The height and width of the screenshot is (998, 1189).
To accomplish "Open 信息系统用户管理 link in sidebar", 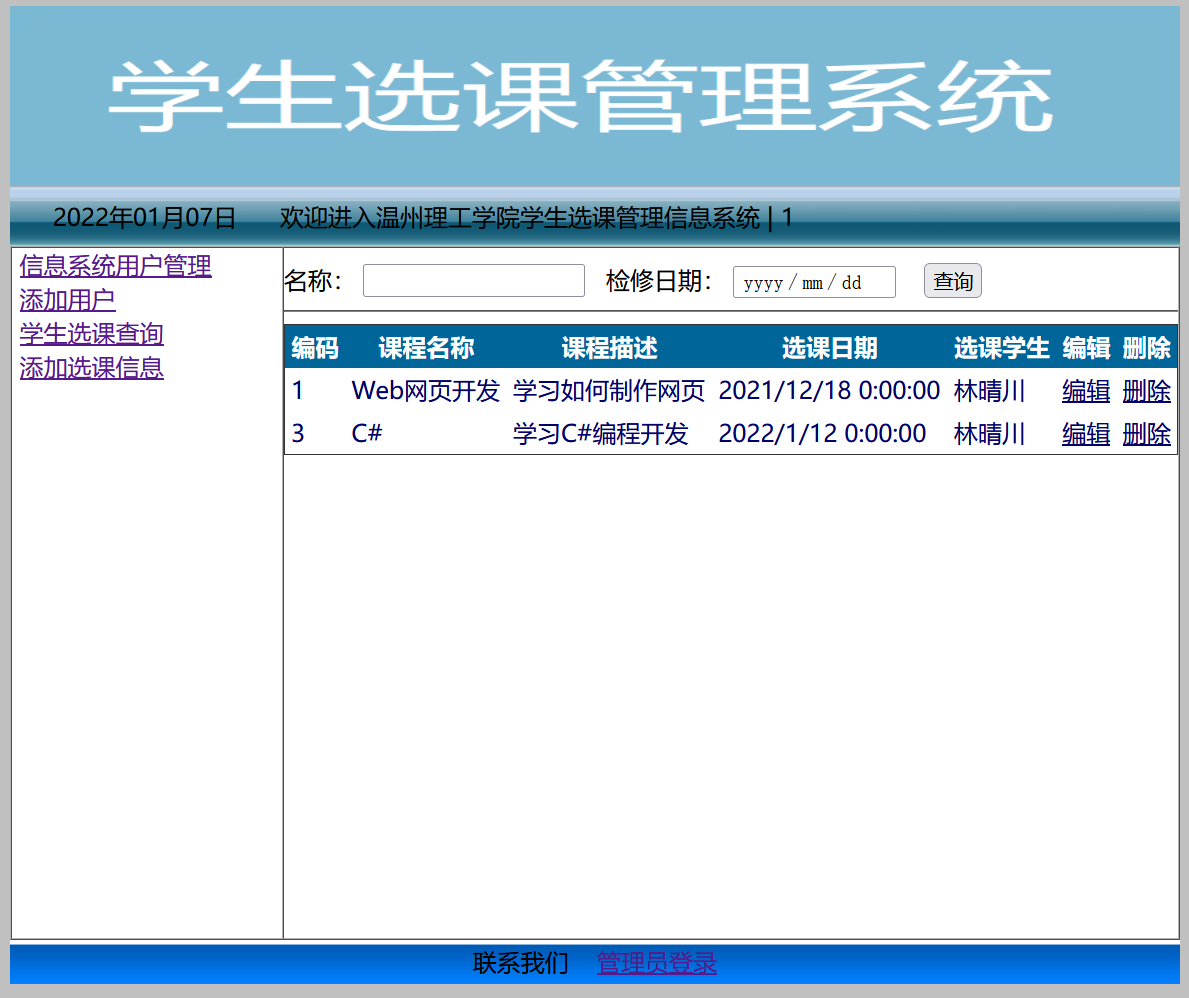I will coord(115,266).
